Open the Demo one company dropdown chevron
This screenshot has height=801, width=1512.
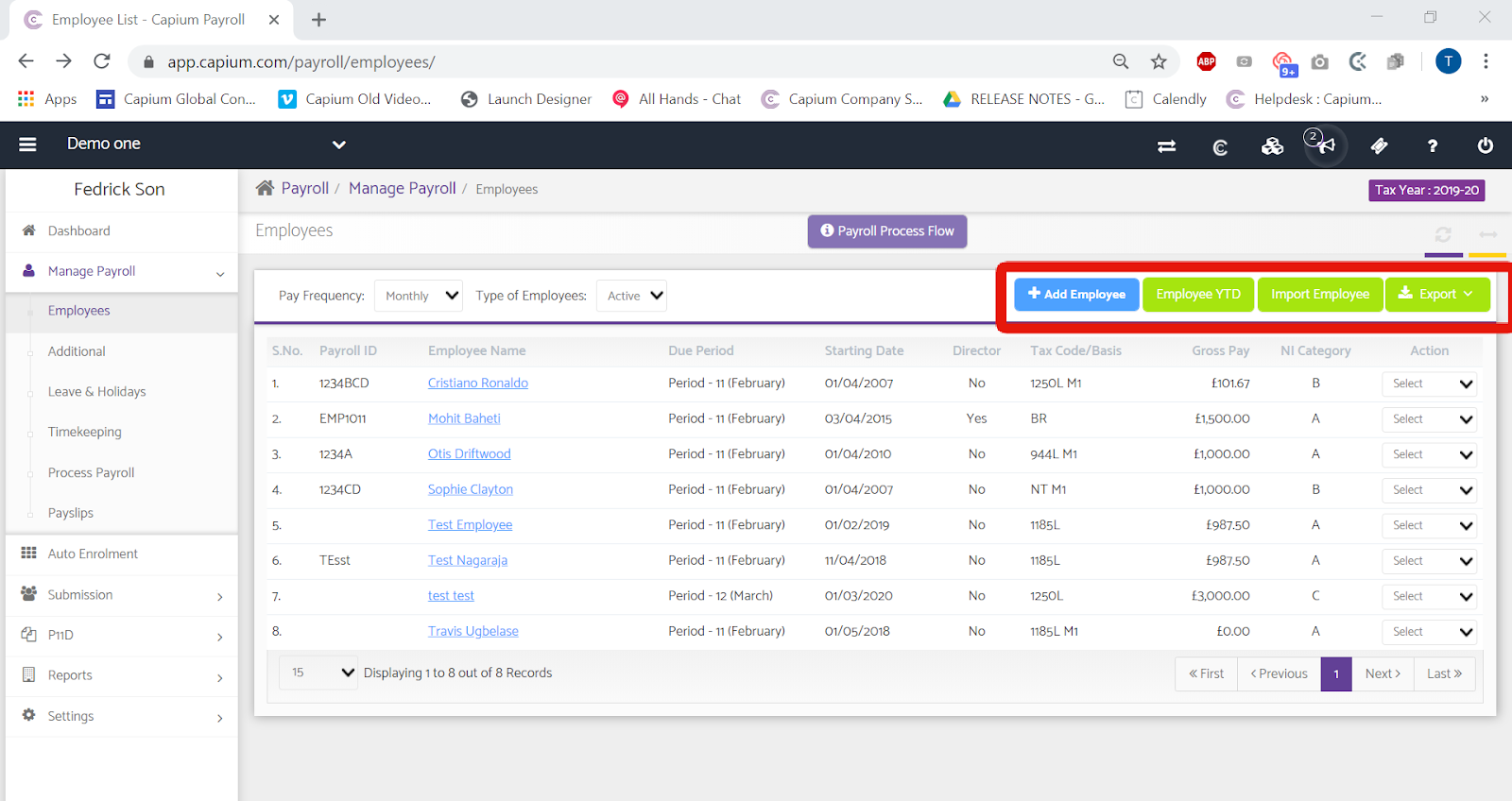click(x=339, y=145)
